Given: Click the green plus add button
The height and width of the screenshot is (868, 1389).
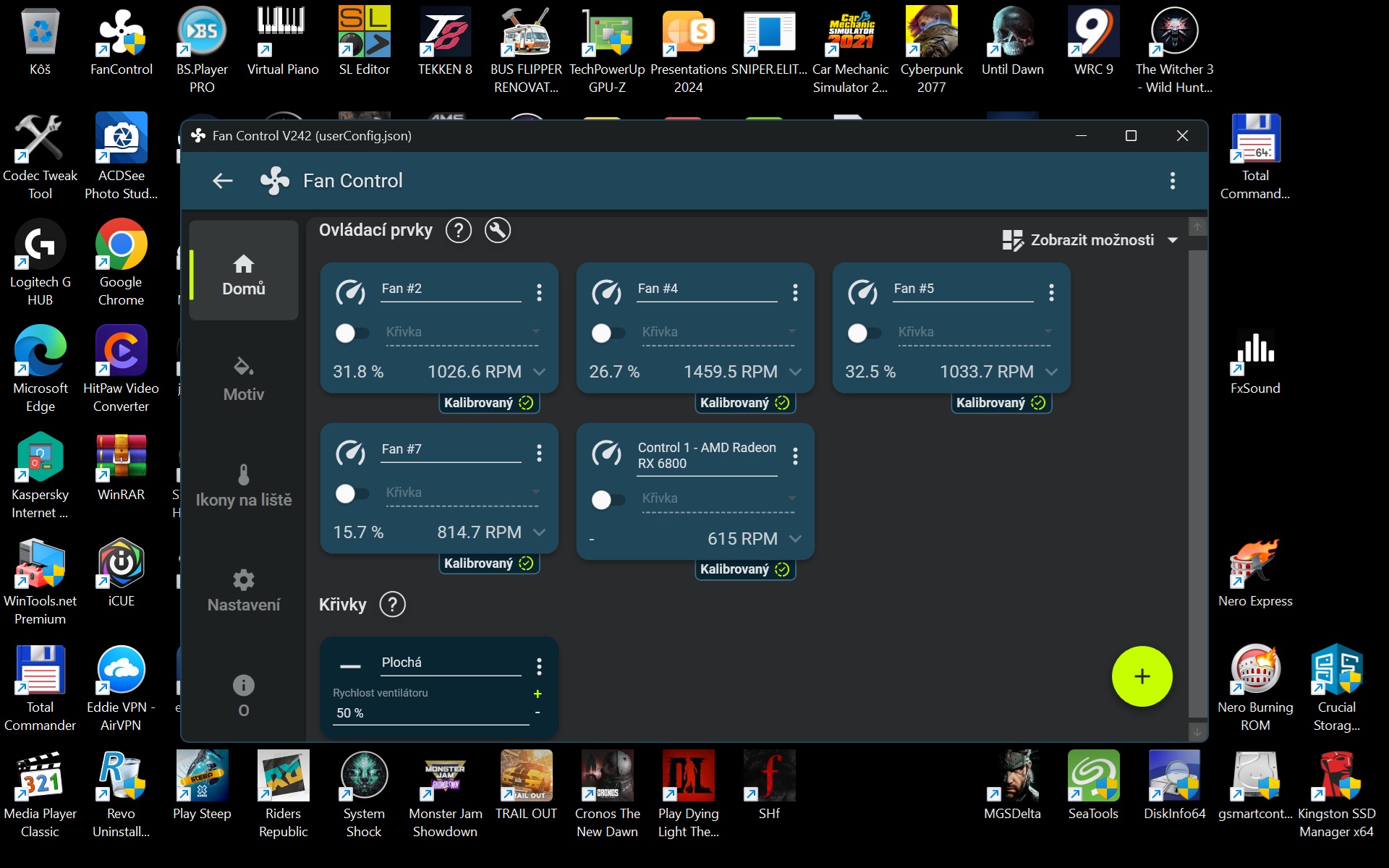Looking at the screenshot, I should 1142,676.
